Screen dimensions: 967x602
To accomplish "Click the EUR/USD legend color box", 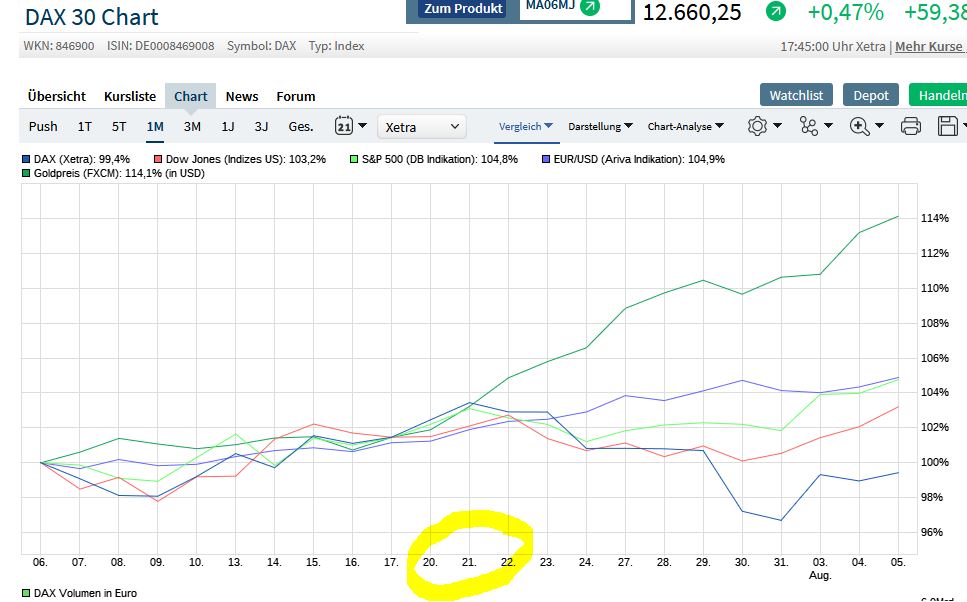I will pos(546,159).
